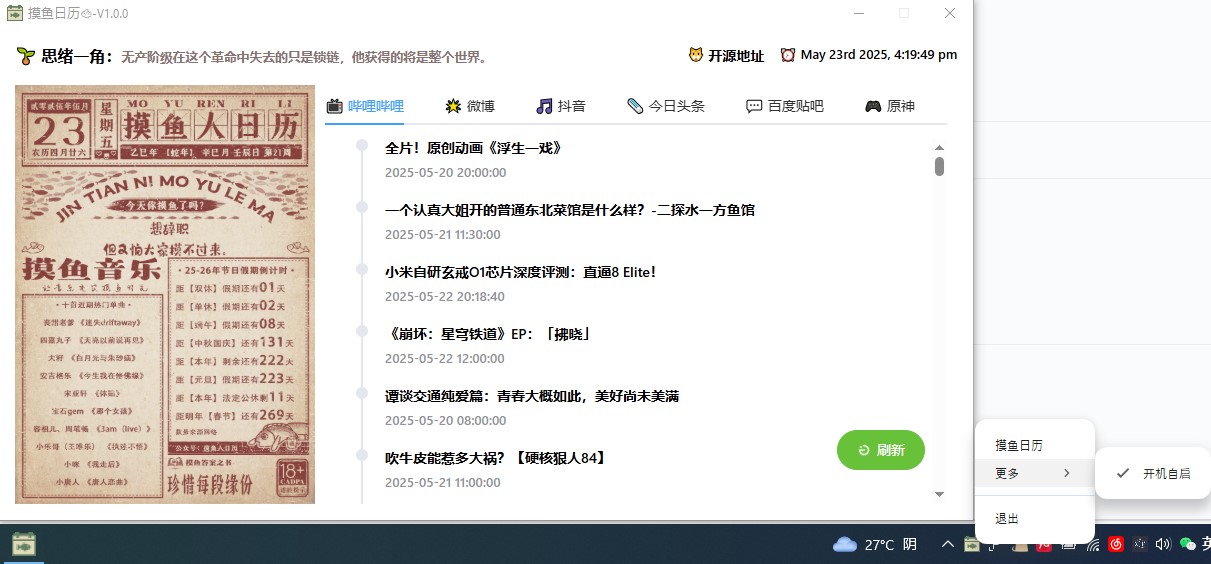Click the alarm clock icon by the date

point(788,55)
